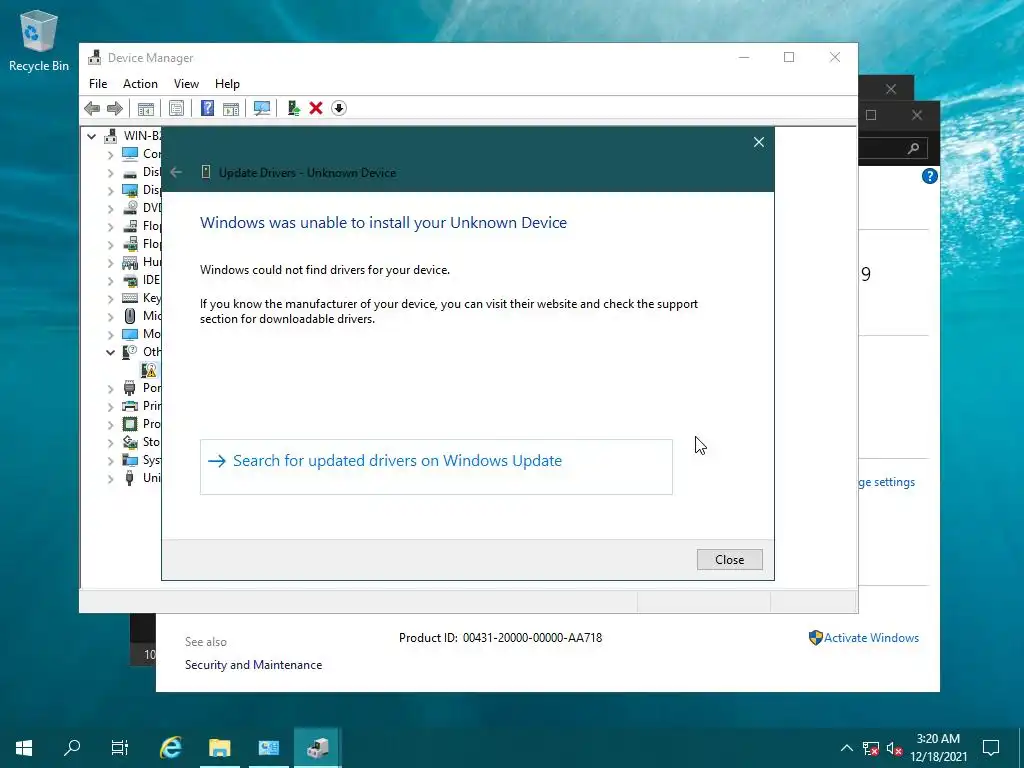Toggle the Show/Hide Console Tree toolbar icon

(146, 108)
